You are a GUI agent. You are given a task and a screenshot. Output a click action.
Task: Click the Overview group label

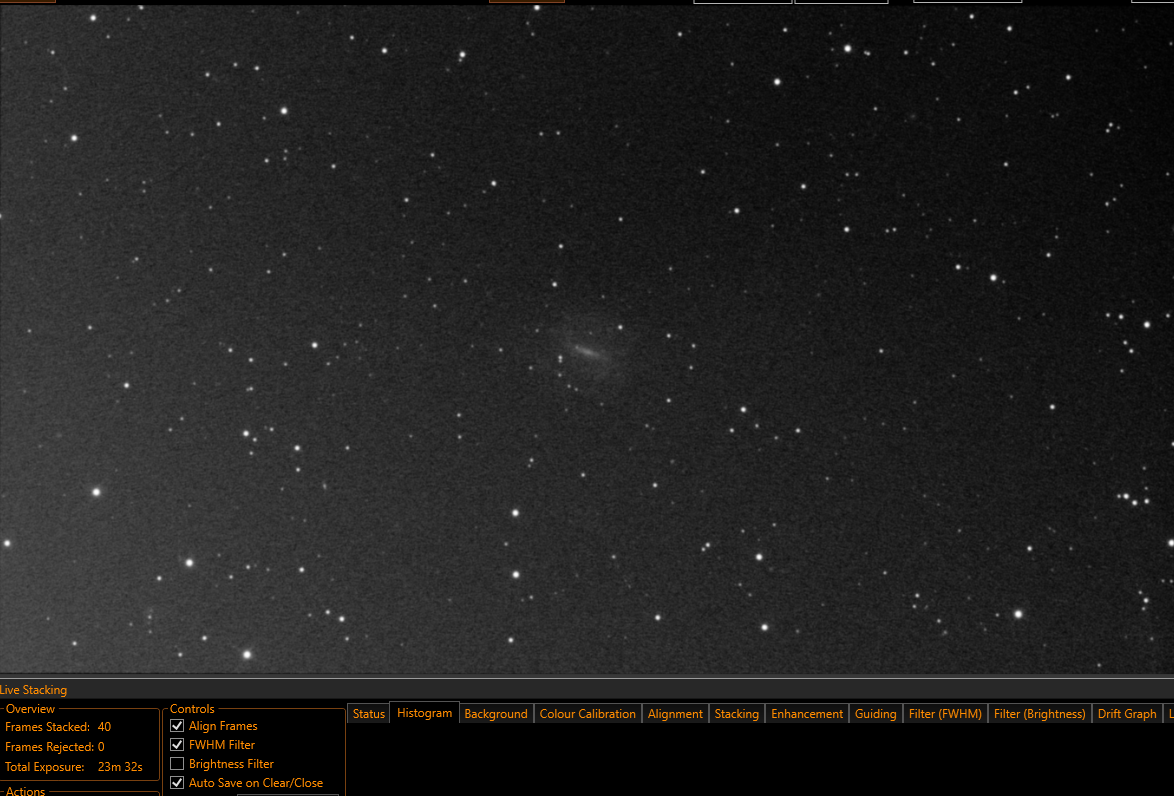(x=31, y=708)
